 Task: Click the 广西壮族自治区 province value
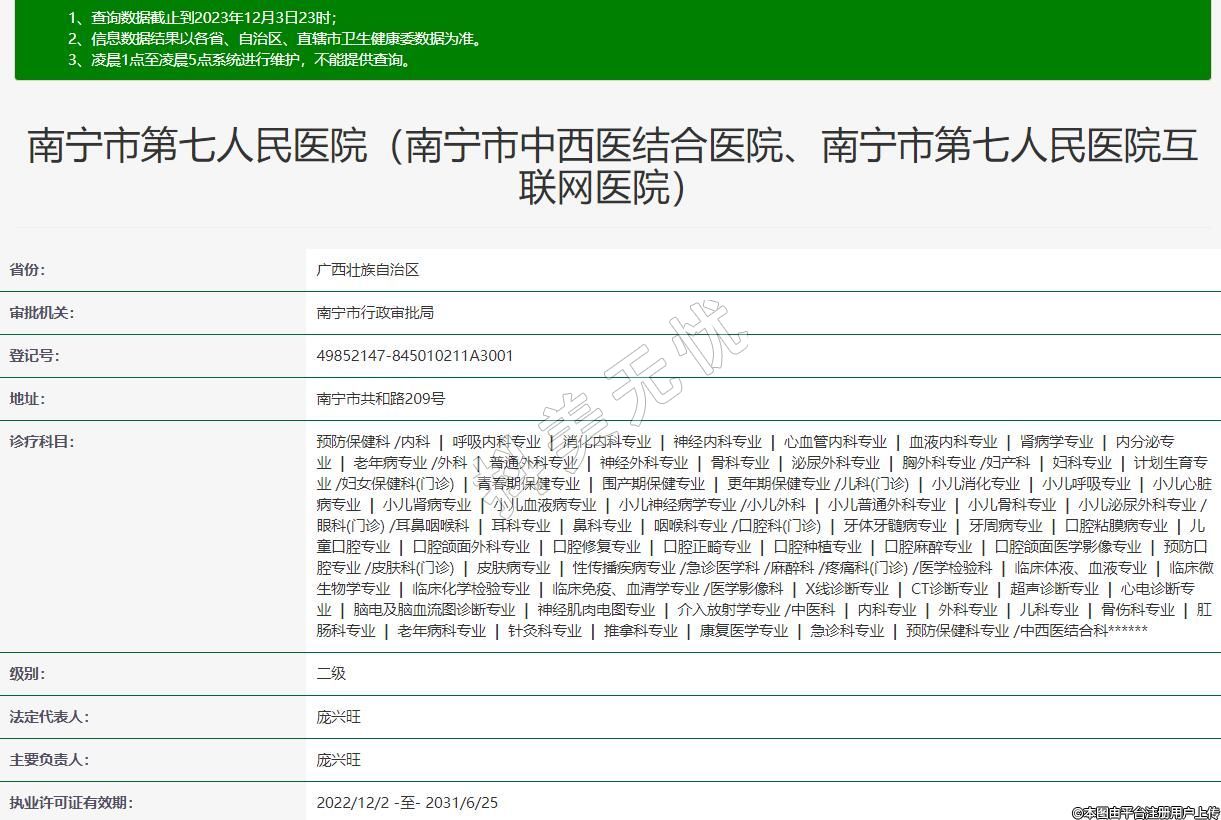pyautogui.click(x=367, y=270)
